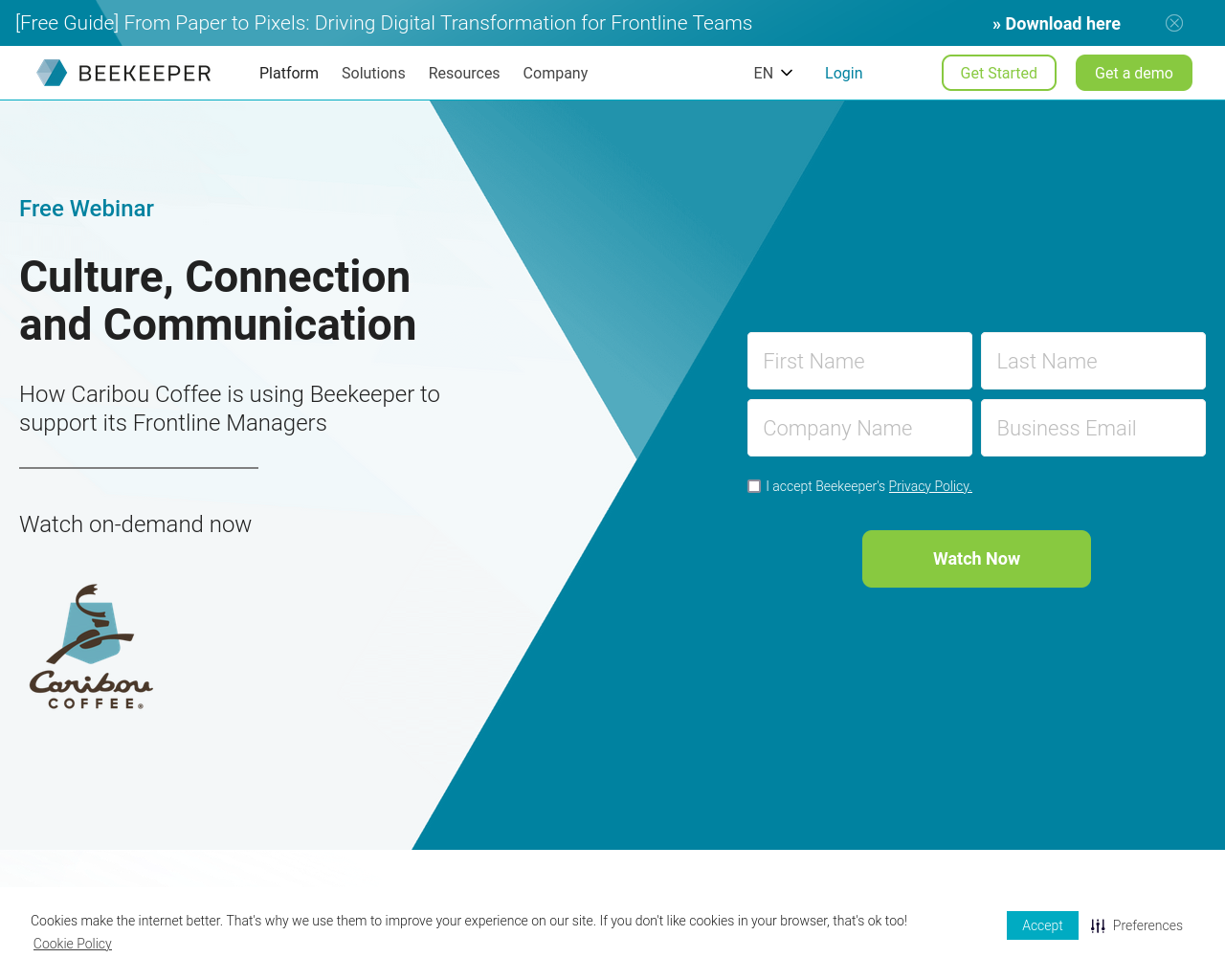Image resolution: width=1225 pixels, height=980 pixels.
Task: Focus the Last Name field
Action: pos(1093,361)
